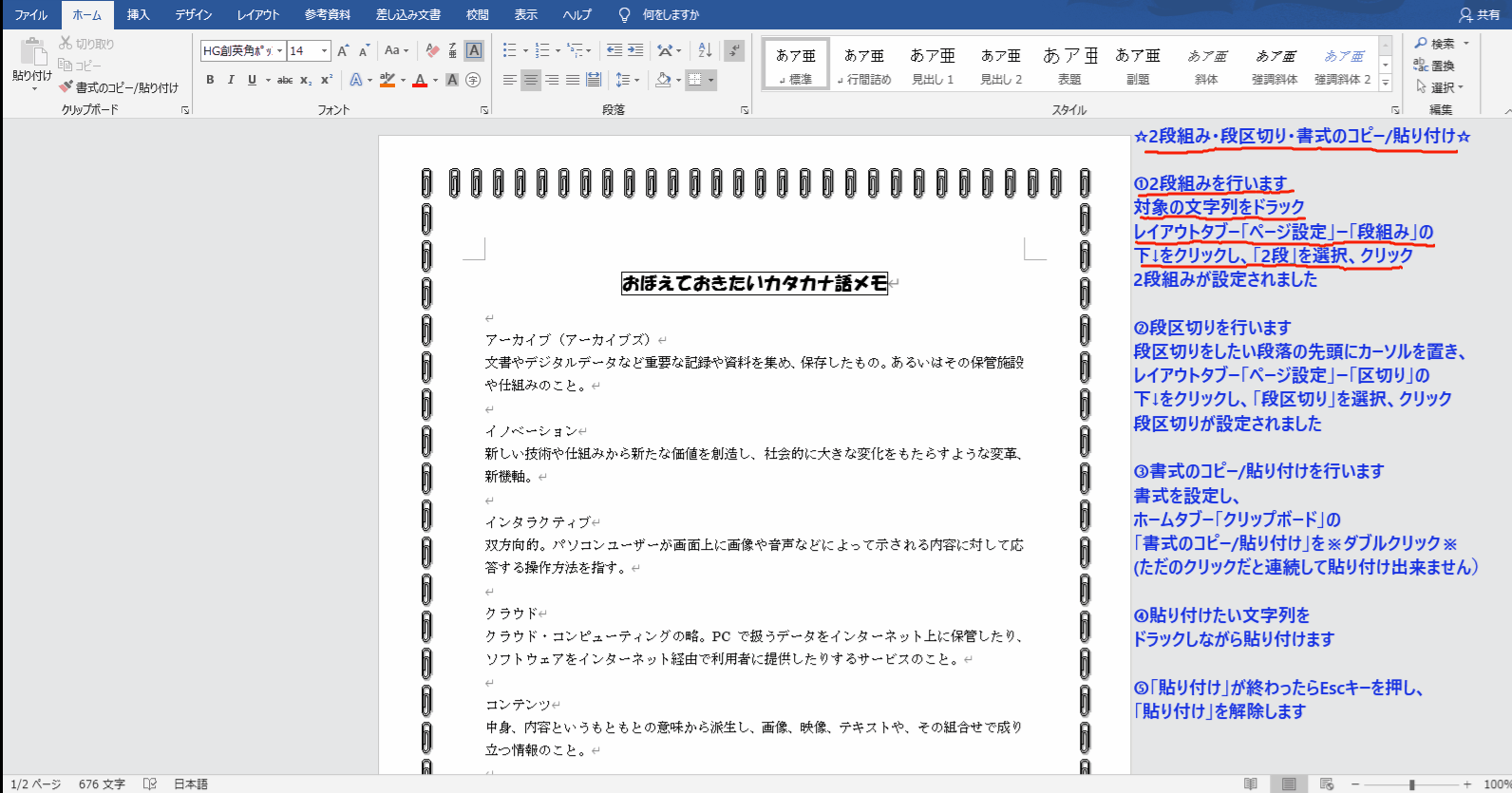This screenshot has width=1512, height=793.
Task: Click the increase indent icon
Action: (x=635, y=50)
